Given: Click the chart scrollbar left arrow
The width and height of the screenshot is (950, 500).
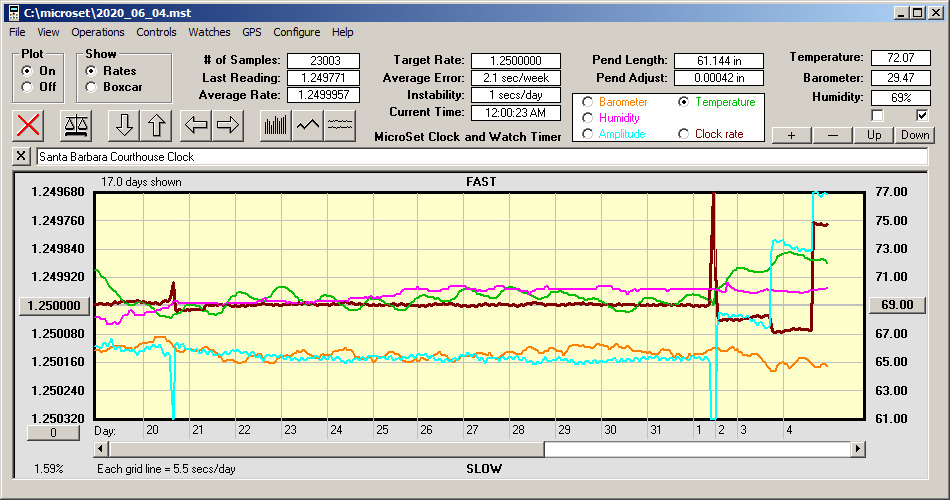Looking at the screenshot, I should [x=101, y=449].
